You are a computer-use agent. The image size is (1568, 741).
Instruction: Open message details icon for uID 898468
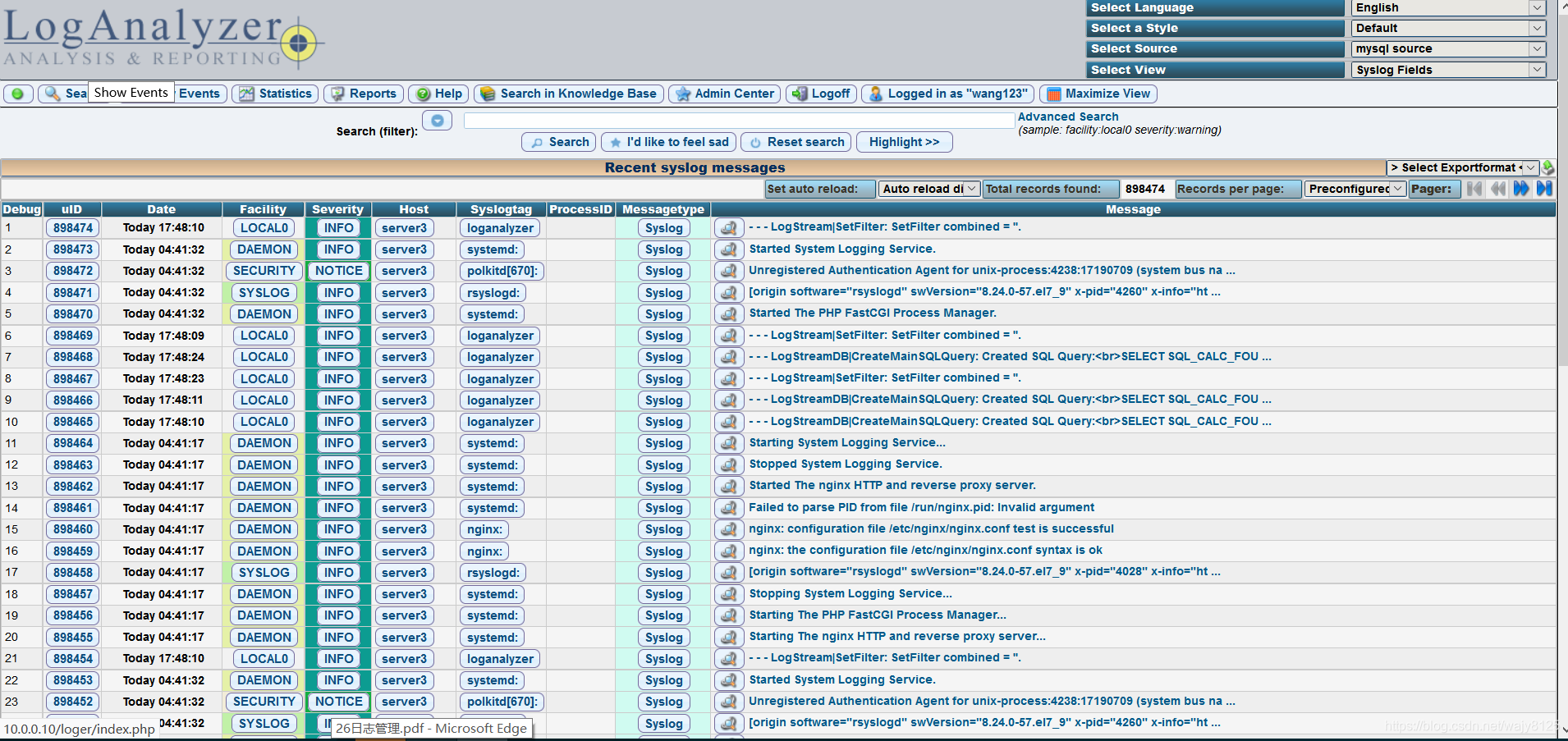[729, 357]
